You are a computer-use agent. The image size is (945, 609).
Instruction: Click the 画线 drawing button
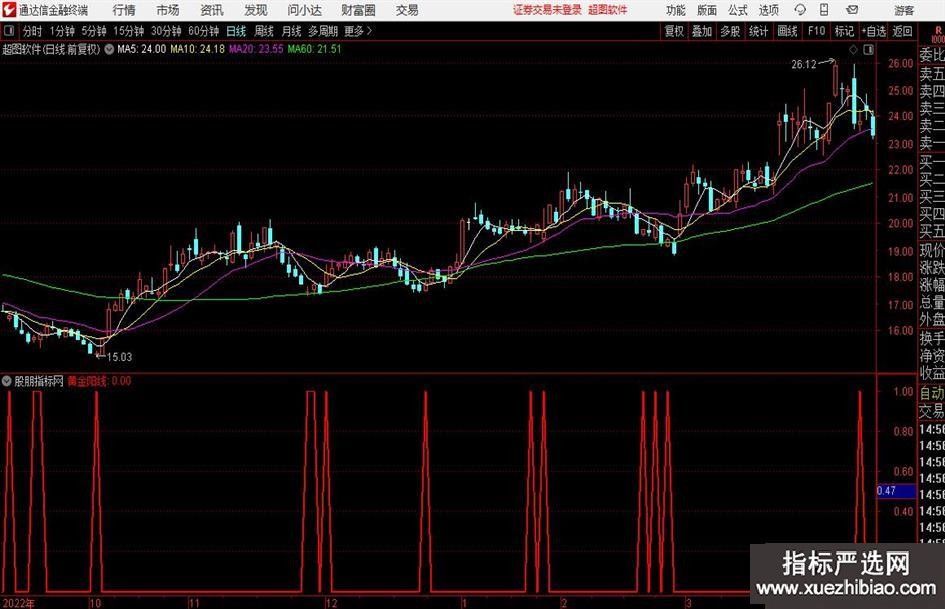pyautogui.click(x=787, y=31)
